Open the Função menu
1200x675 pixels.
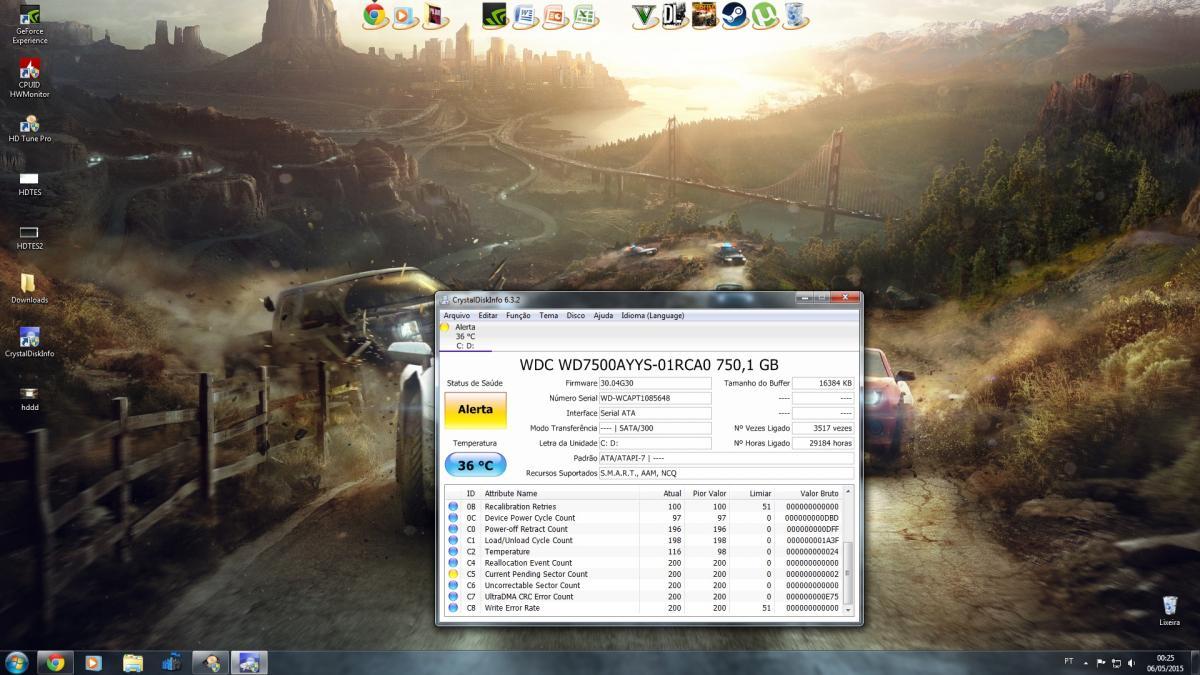pos(518,315)
